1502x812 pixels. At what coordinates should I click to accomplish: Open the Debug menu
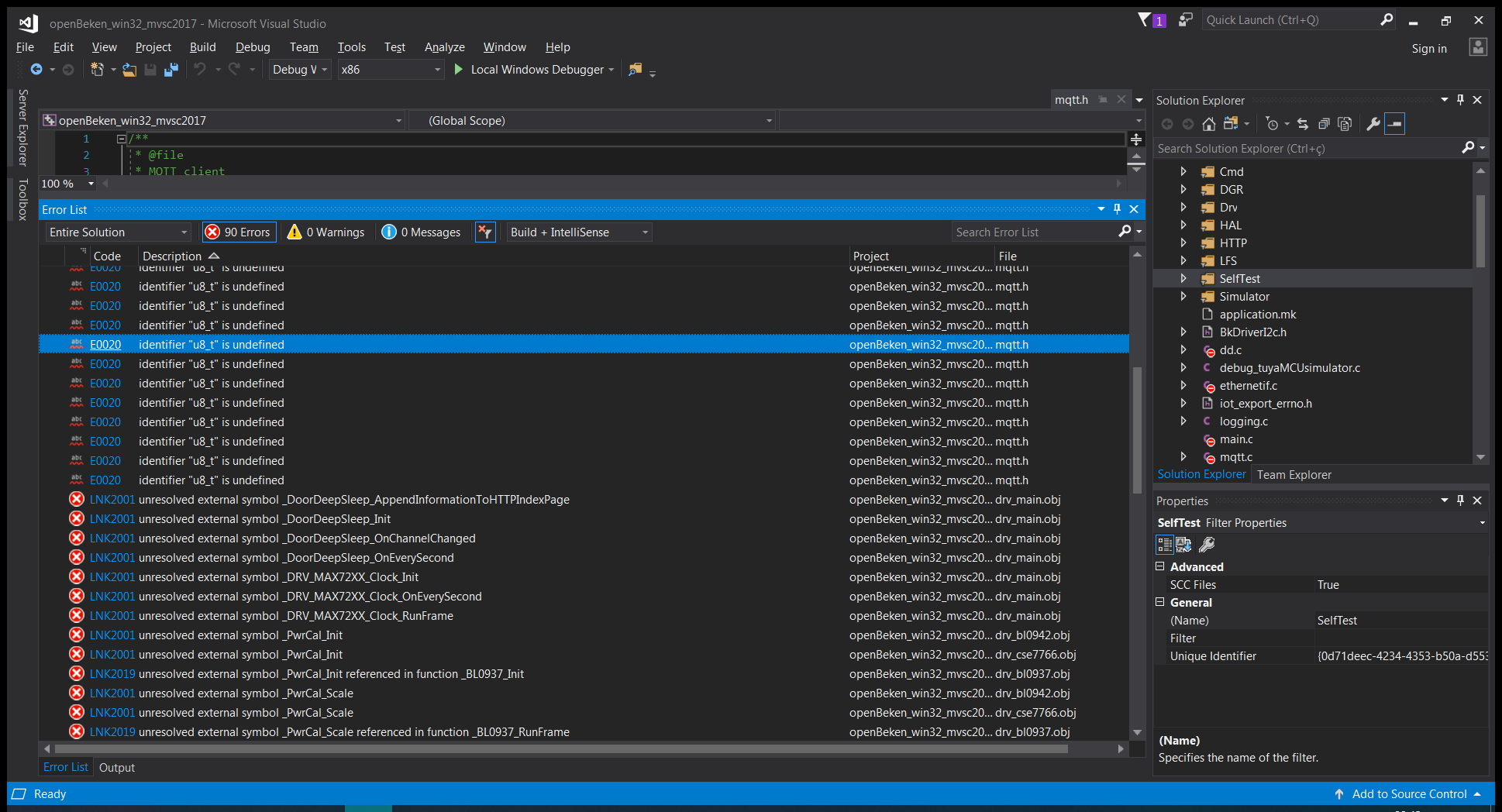click(x=253, y=47)
